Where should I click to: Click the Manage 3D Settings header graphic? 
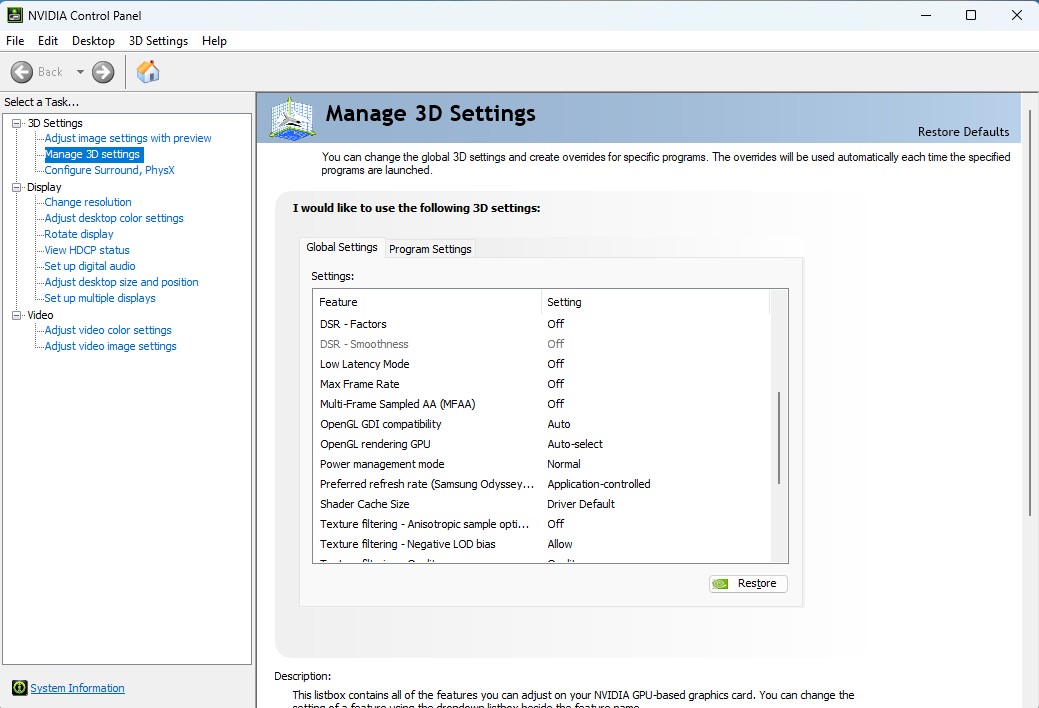point(292,119)
